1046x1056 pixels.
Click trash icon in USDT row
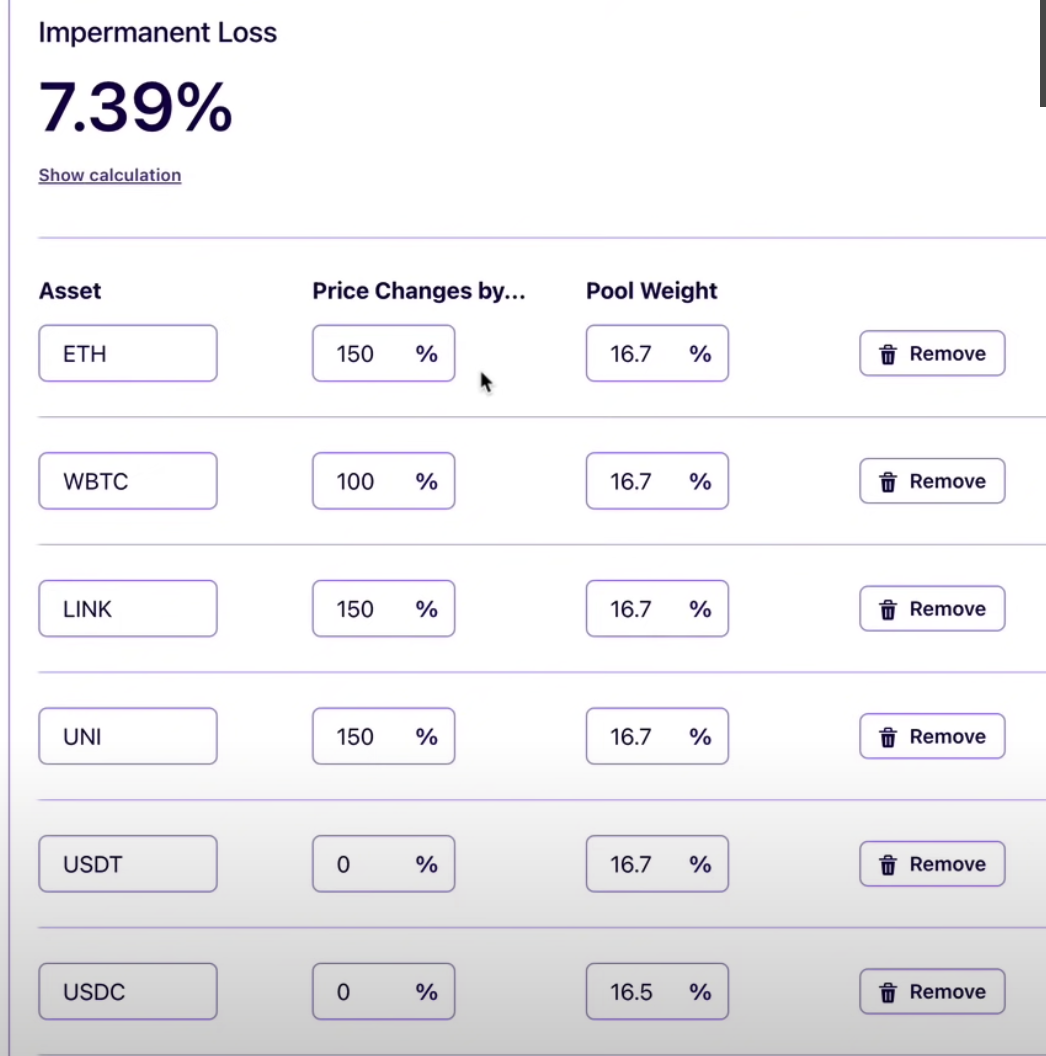pyautogui.click(x=887, y=865)
